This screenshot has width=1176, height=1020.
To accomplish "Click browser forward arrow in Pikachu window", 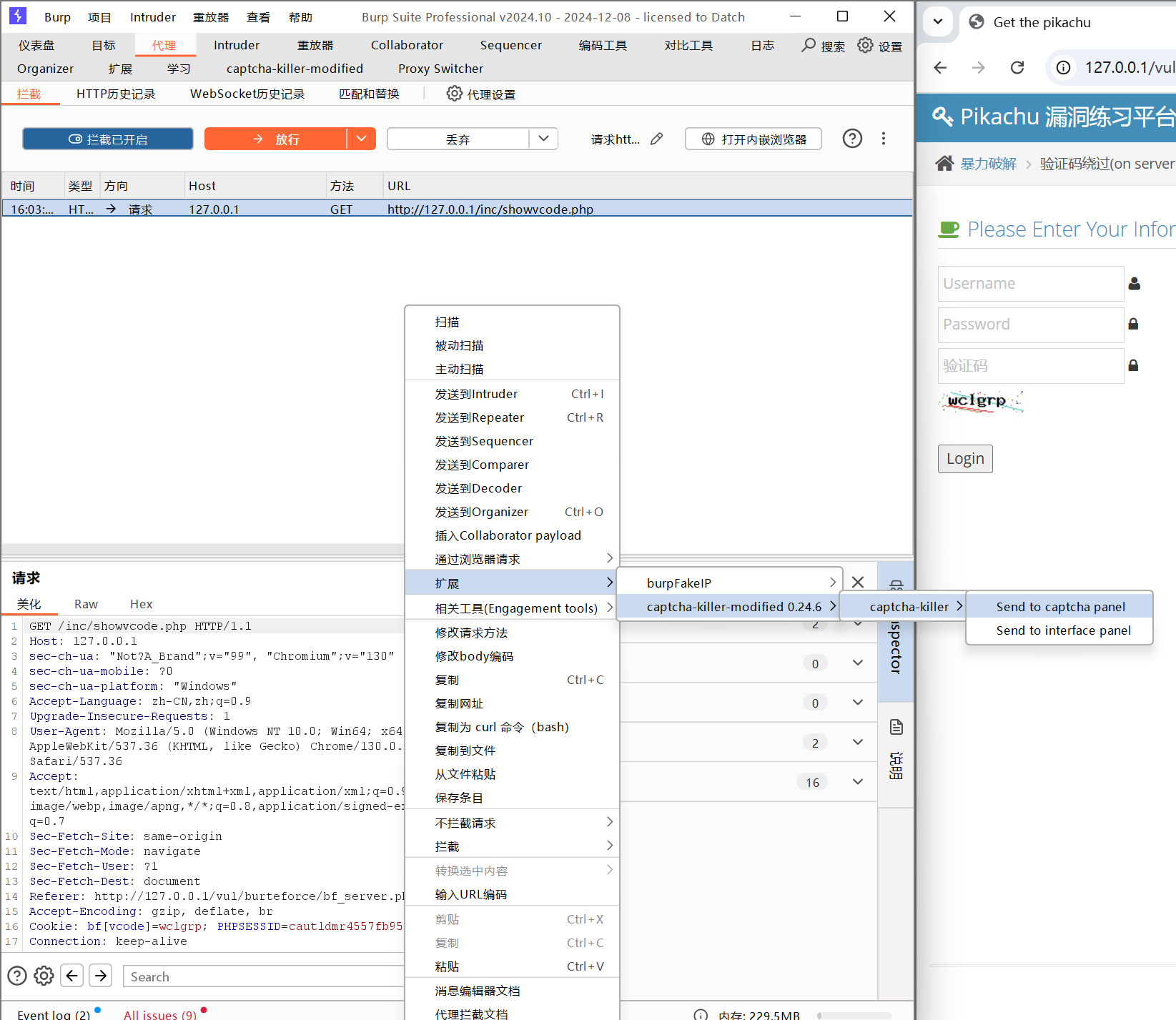I will [979, 67].
